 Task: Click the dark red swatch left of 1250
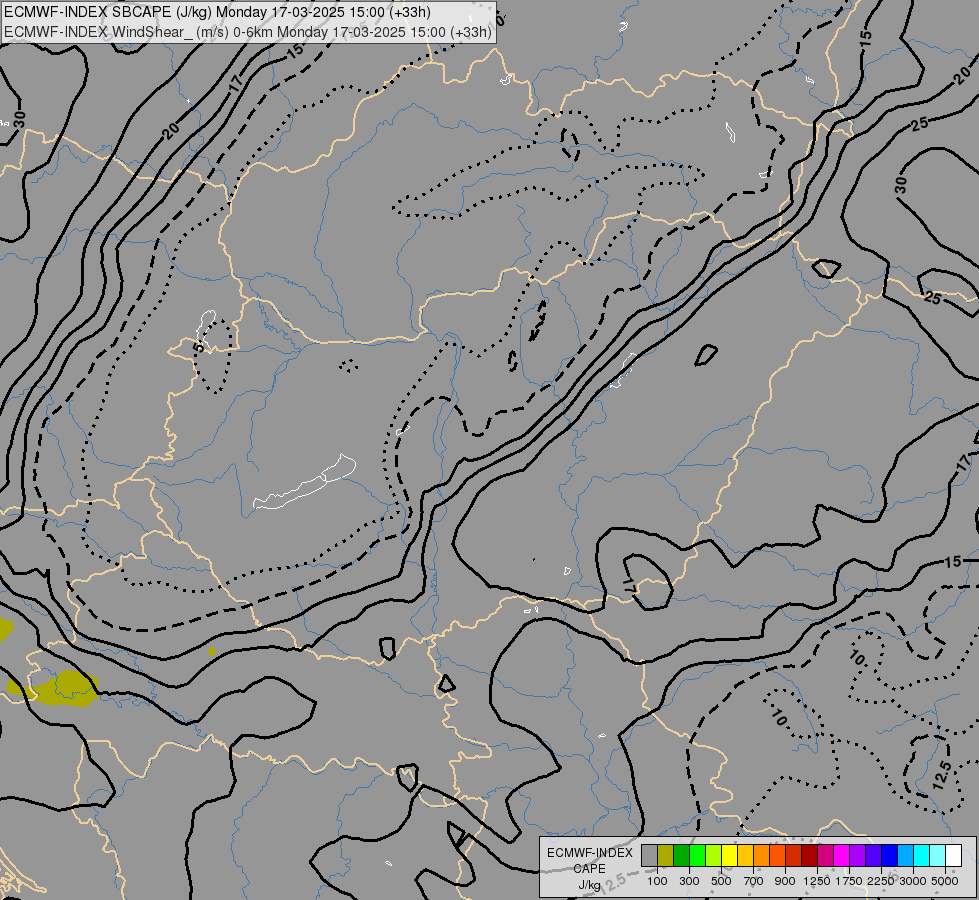(x=809, y=855)
